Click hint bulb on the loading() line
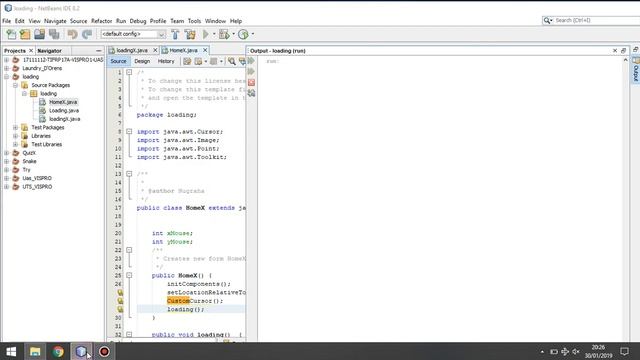The height and width of the screenshot is (360, 640). click(120, 309)
